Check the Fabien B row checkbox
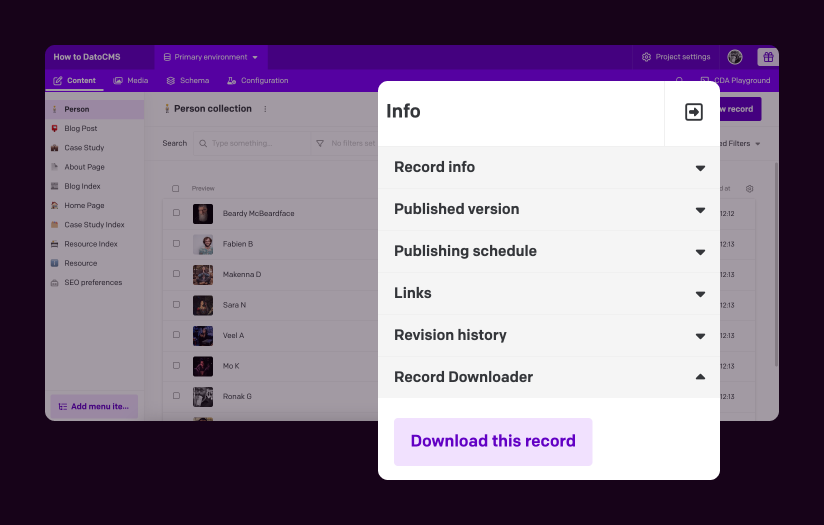Screen dimensions: 824x525 point(176,243)
